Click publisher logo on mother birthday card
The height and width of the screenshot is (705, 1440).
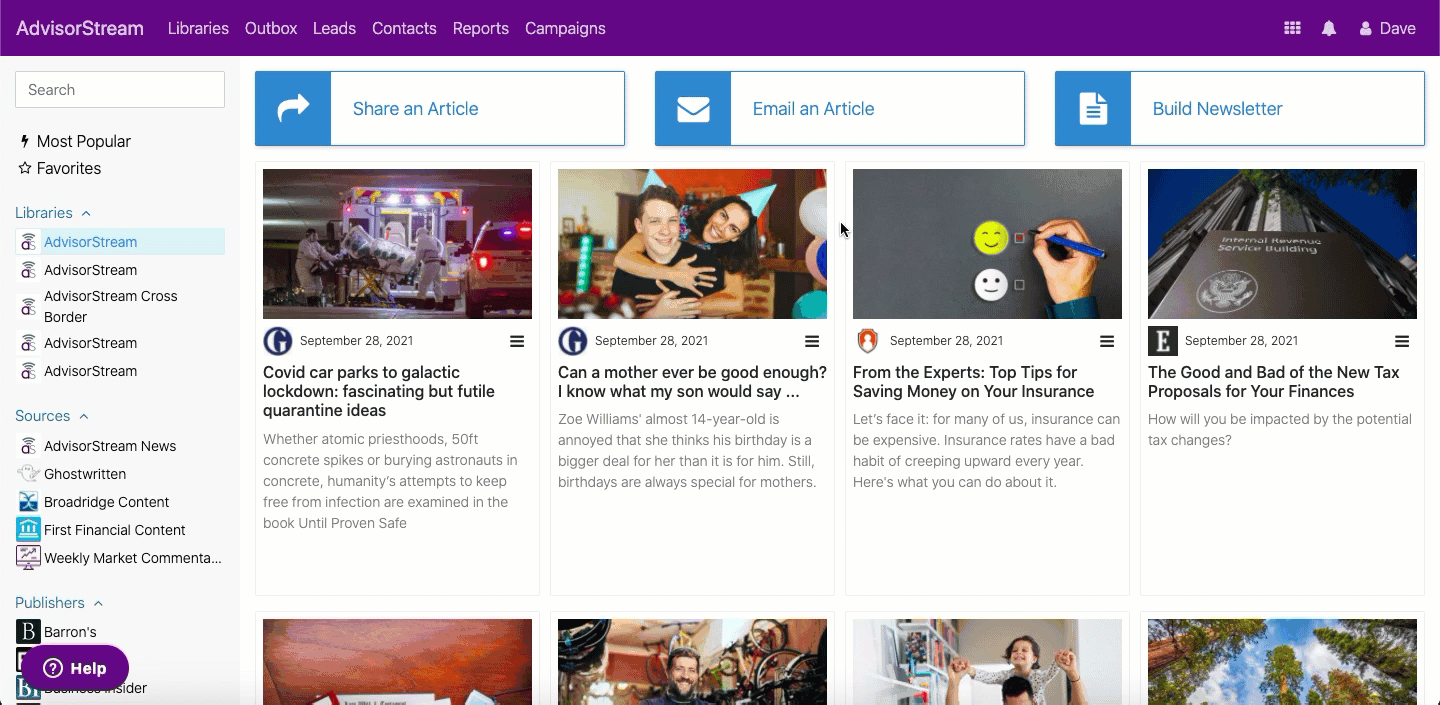tap(573, 341)
